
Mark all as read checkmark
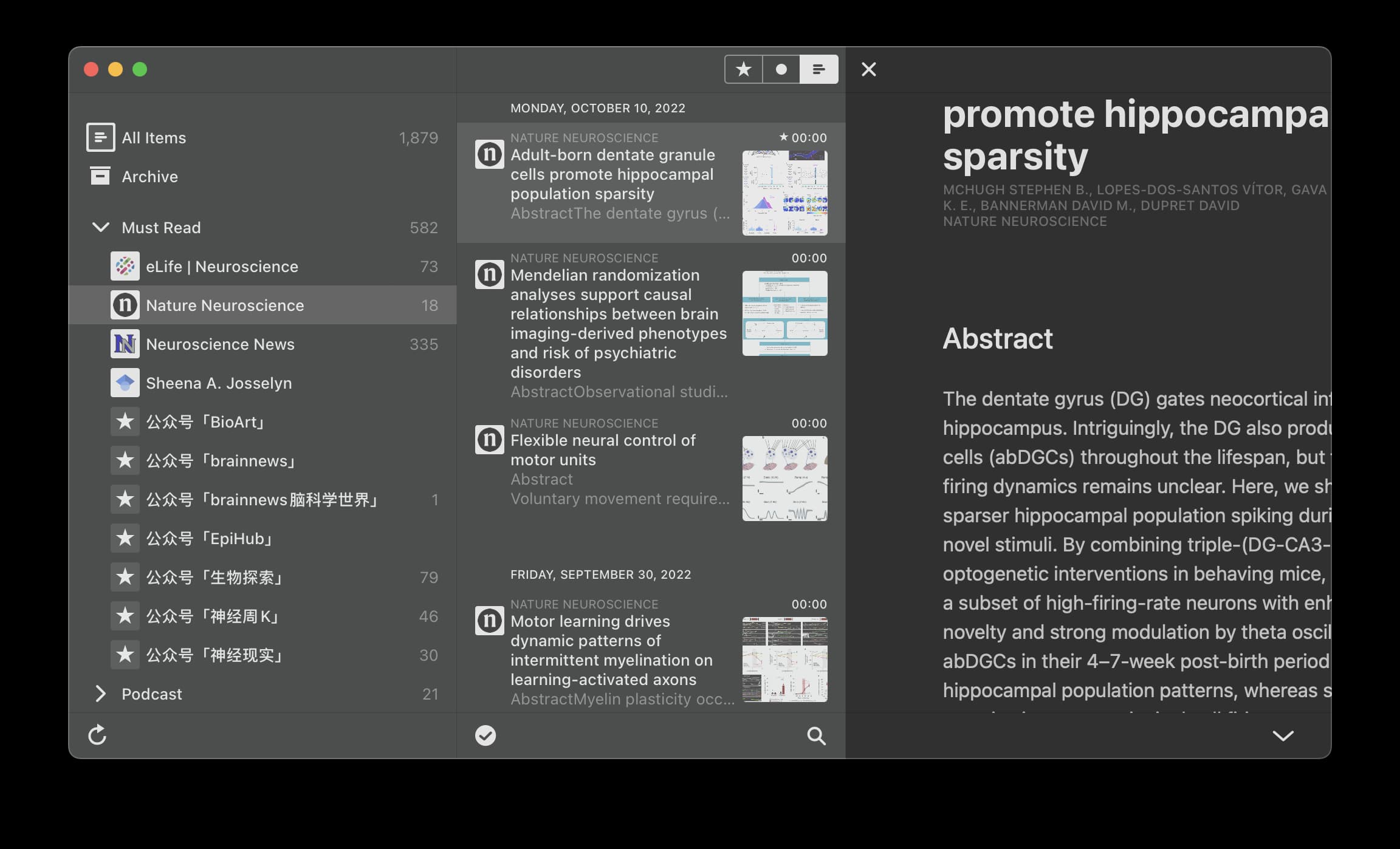coord(485,735)
